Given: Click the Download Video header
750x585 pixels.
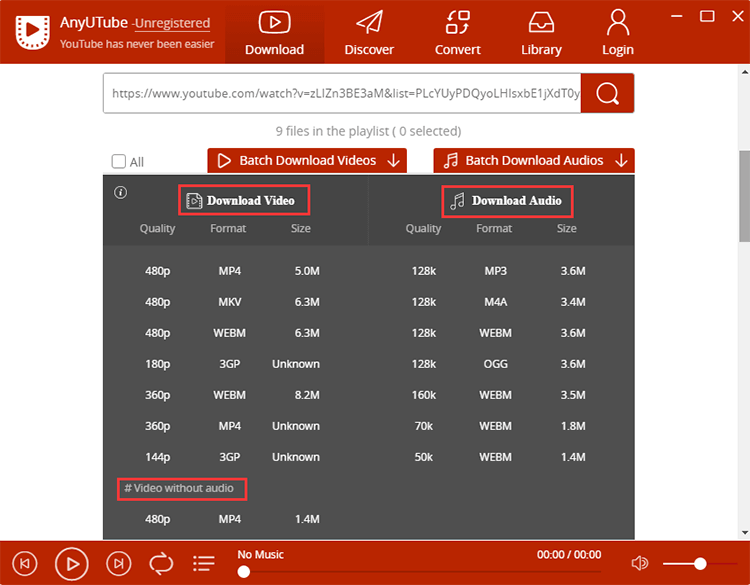Looking at the screenshot, I should [244, 200].
